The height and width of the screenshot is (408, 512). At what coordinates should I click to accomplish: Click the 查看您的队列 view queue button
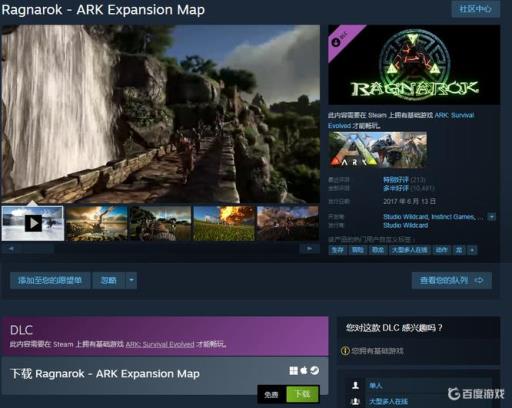[x=452, y=280]
